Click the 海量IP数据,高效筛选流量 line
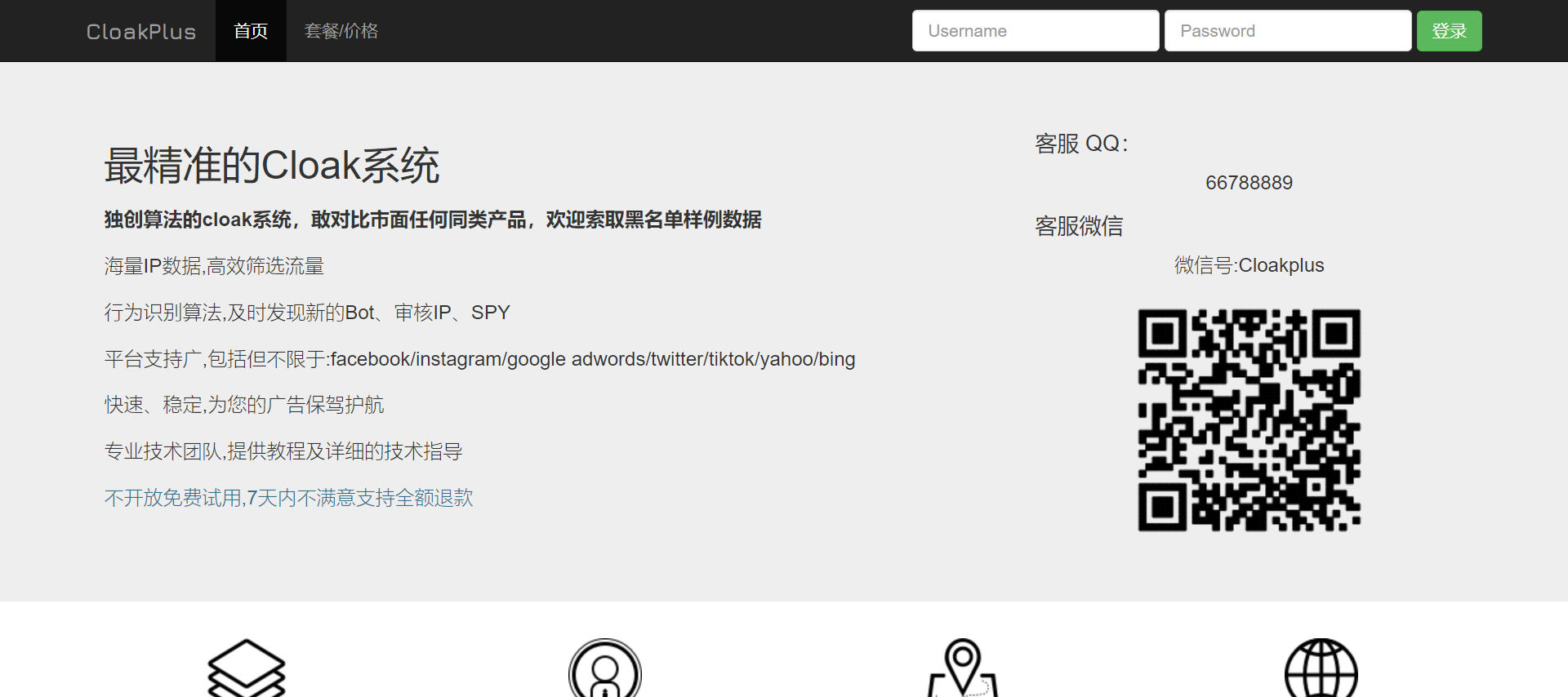 point(214,266)
